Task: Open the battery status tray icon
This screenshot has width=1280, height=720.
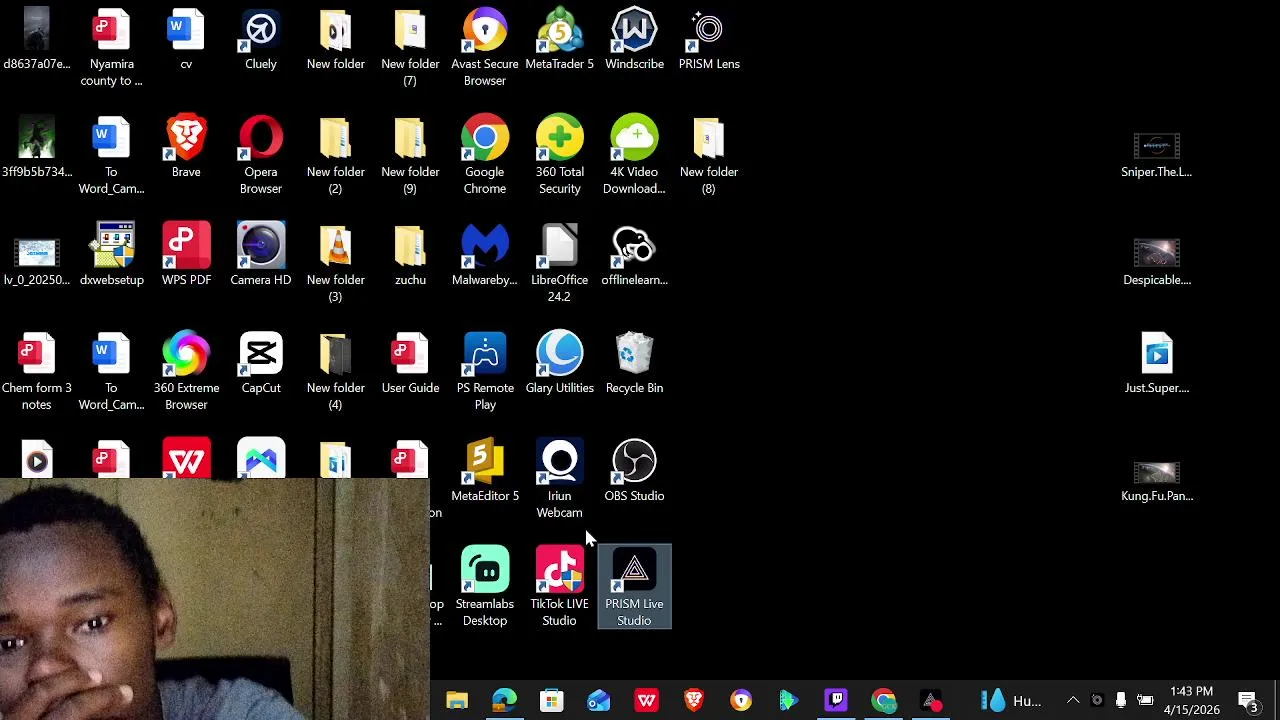Action: tap(1145, 701)
